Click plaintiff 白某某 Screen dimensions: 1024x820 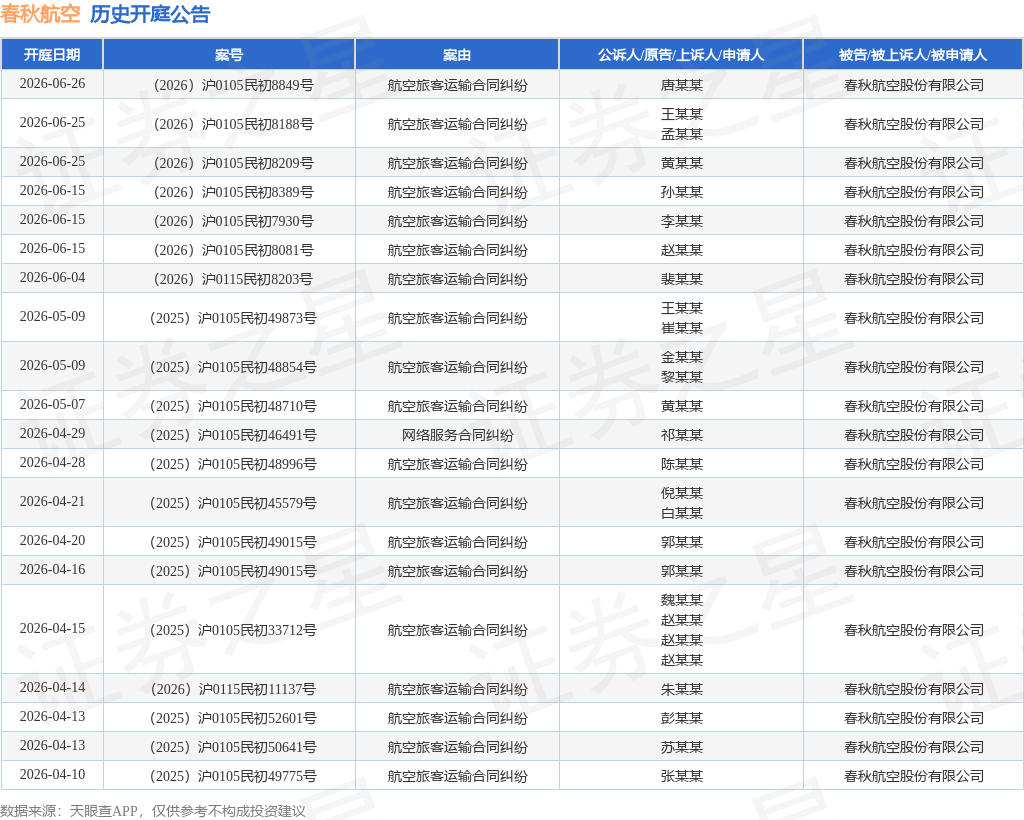coord(682,513)
